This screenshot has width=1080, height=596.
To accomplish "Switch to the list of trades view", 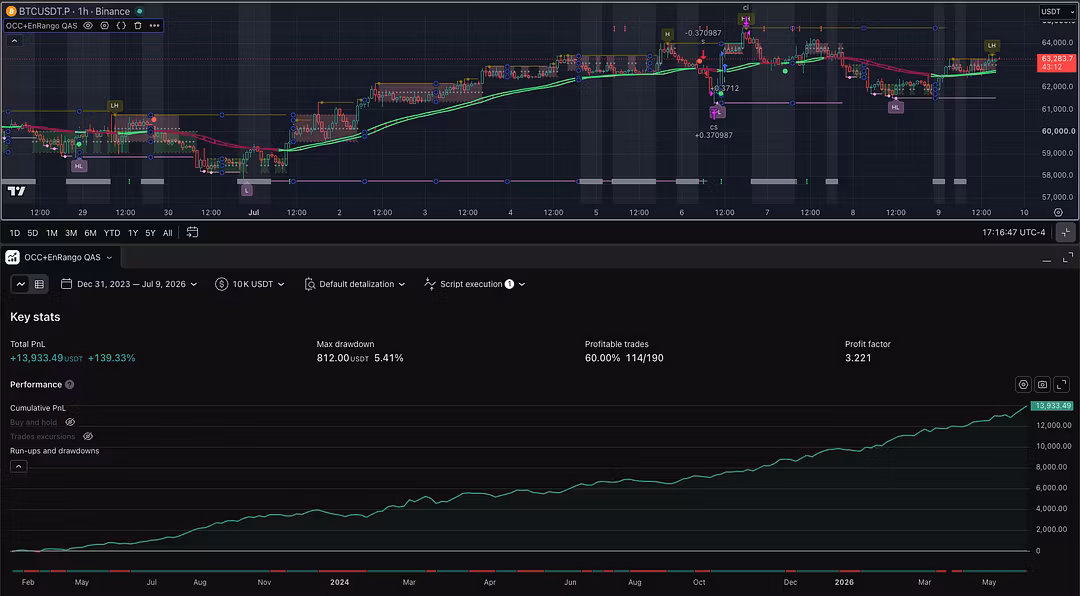I will pyautogui.click(x=39, y=284).
